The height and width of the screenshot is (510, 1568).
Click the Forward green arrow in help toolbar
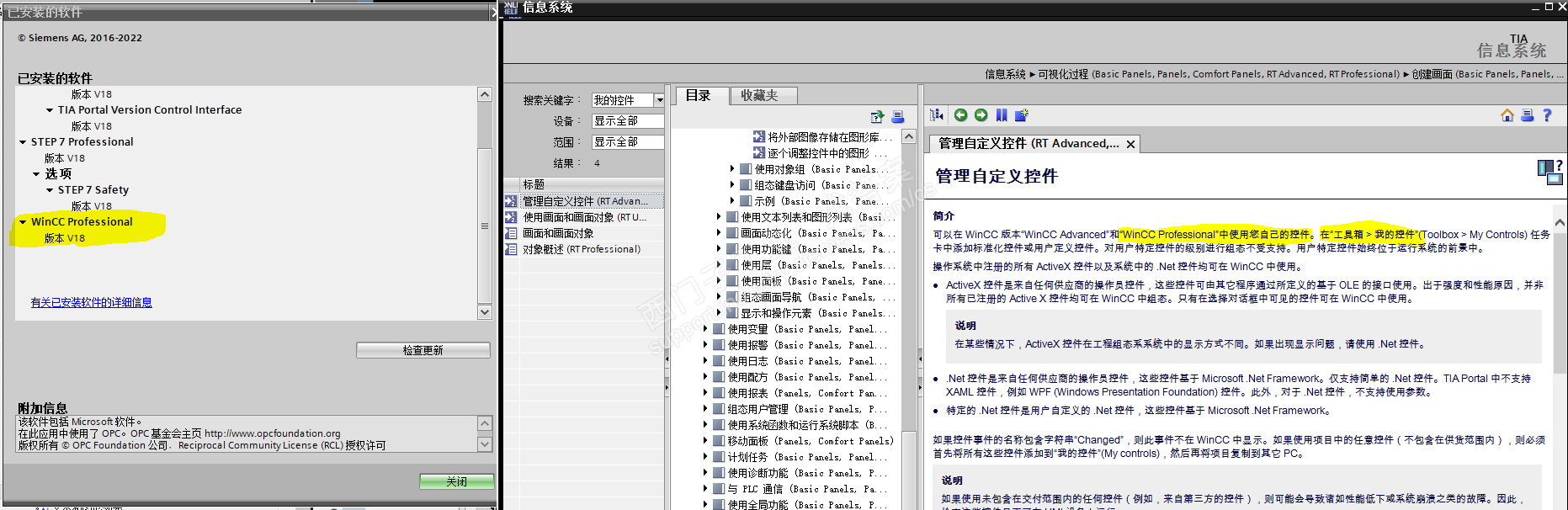point(981,115)
